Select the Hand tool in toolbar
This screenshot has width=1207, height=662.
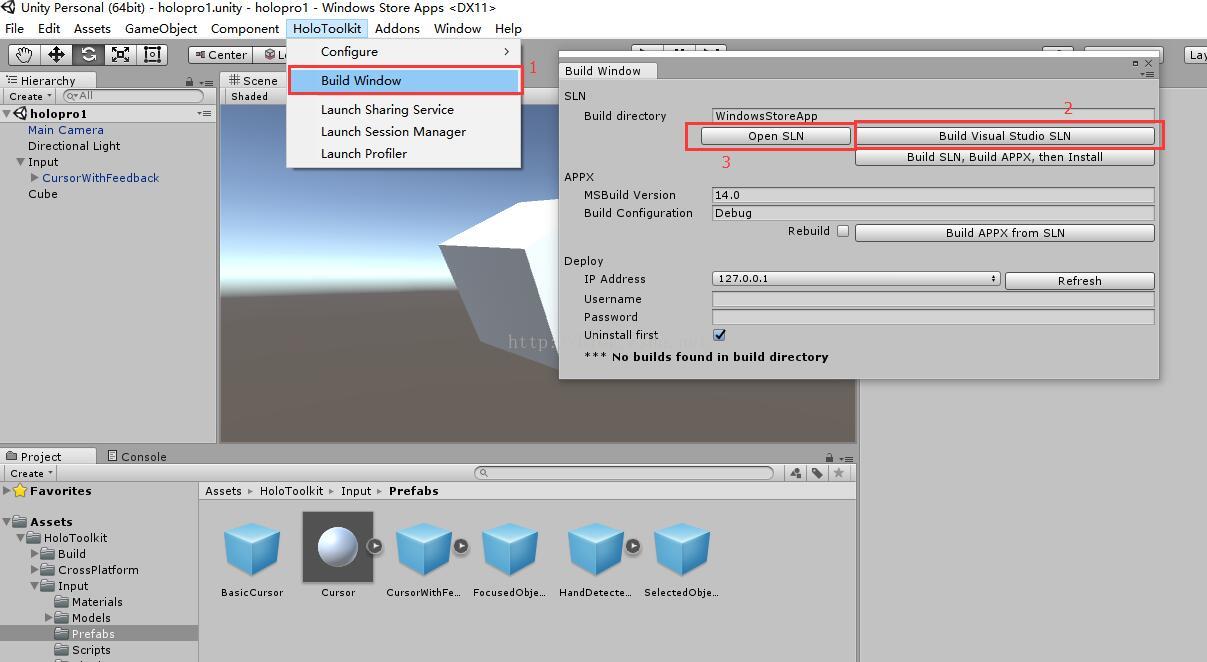(24, 54)
